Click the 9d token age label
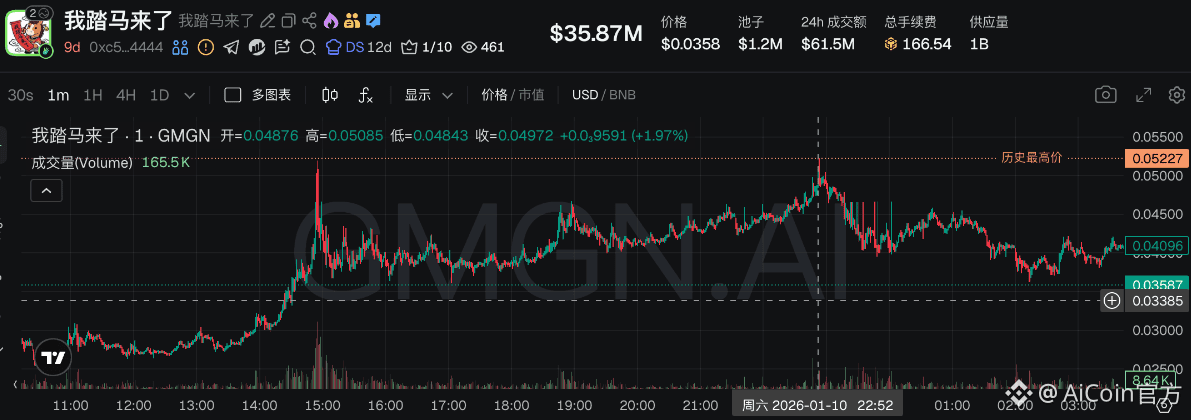Viewport: 1191px width, 420px height. pyautogui.click(x=72, y=47)
